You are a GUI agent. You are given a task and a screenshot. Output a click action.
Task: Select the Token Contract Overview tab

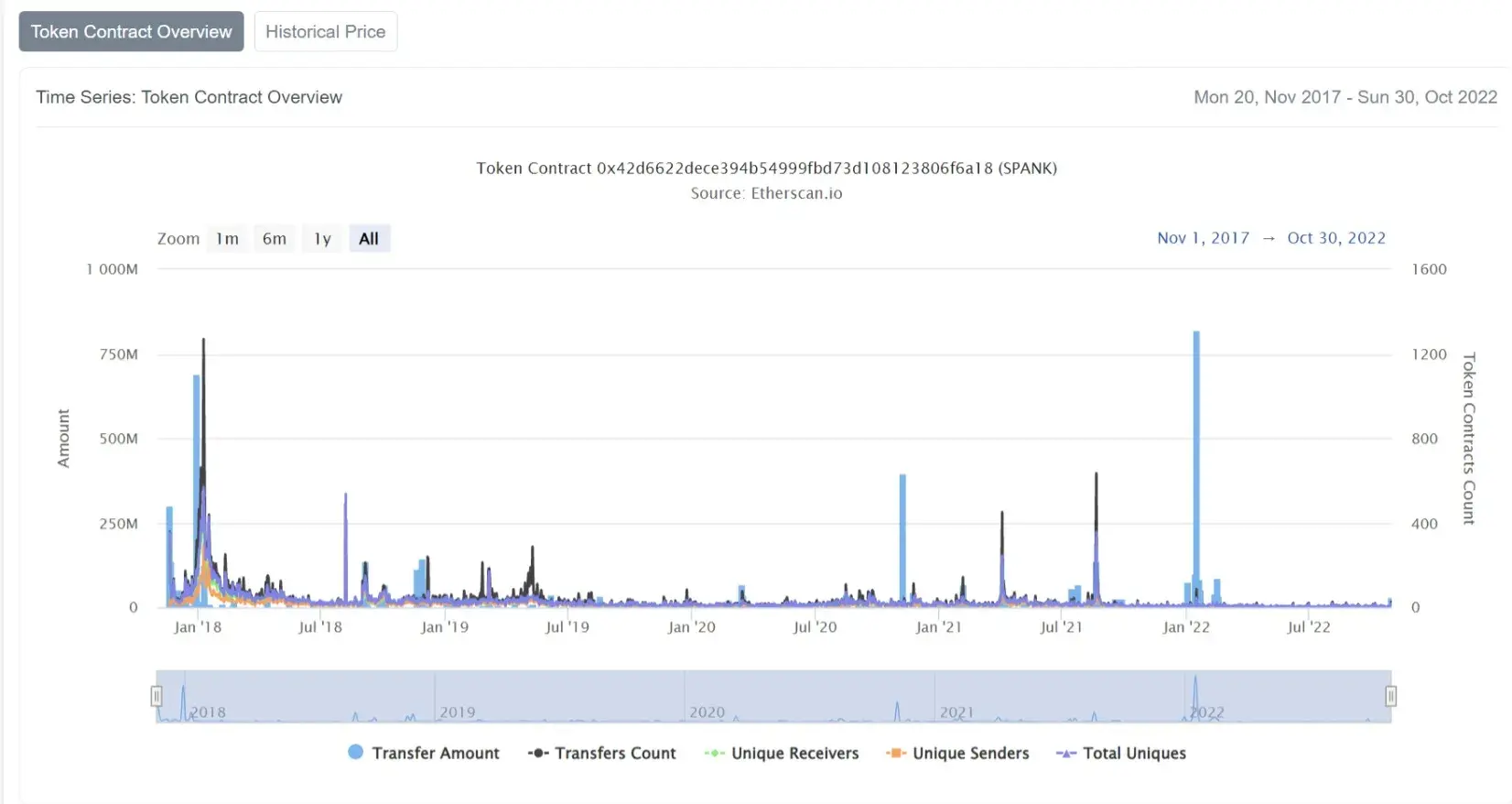pyautogui.click(x=131, y=31)
